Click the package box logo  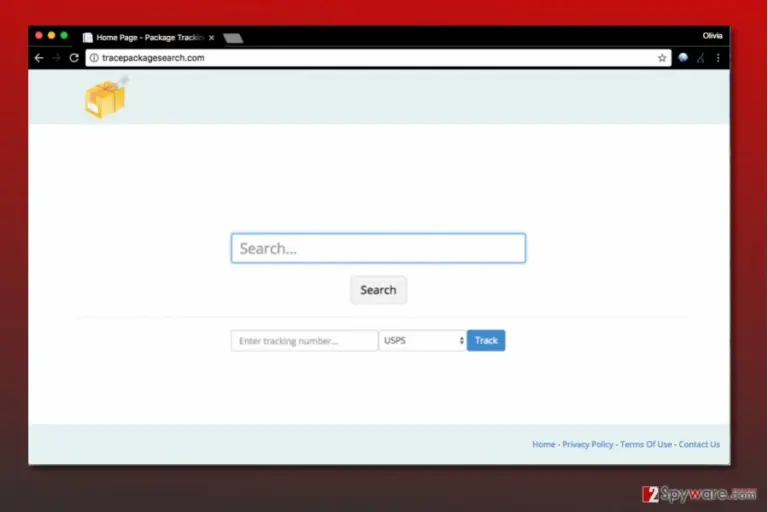click(x=106, y=97)
